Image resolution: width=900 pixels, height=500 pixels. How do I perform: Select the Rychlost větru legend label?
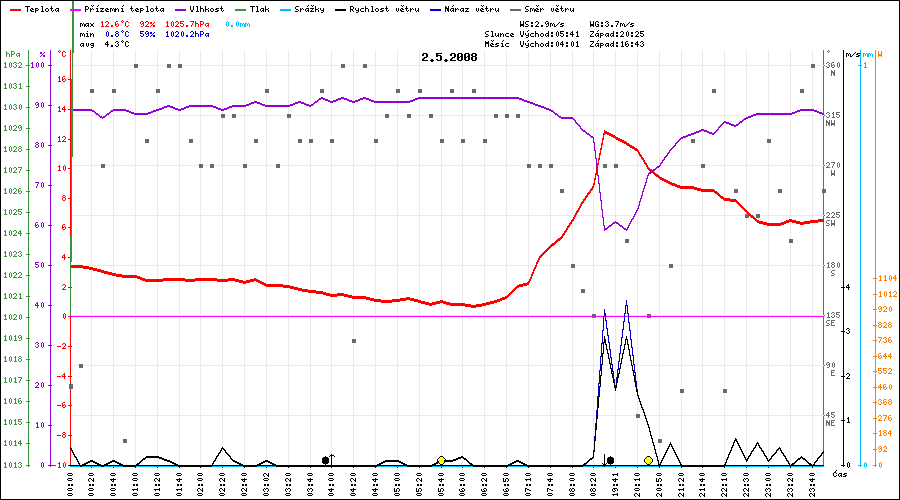(x=384, y=9)
